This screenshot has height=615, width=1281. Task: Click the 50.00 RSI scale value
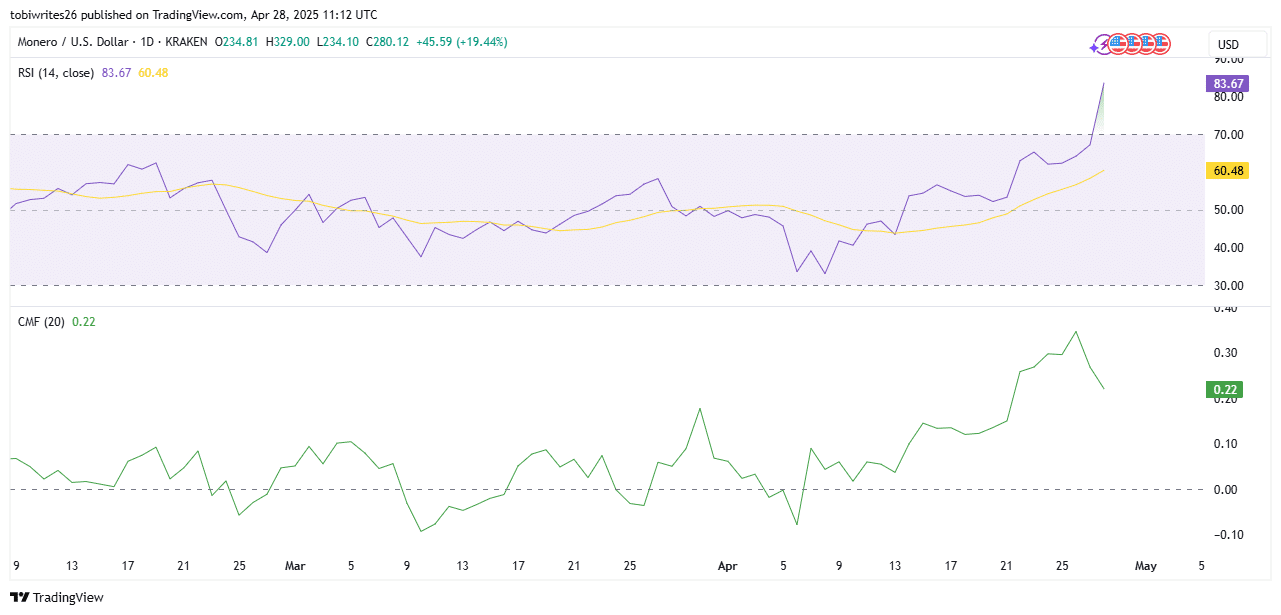pyautogui.click(x=1227, y=210)
